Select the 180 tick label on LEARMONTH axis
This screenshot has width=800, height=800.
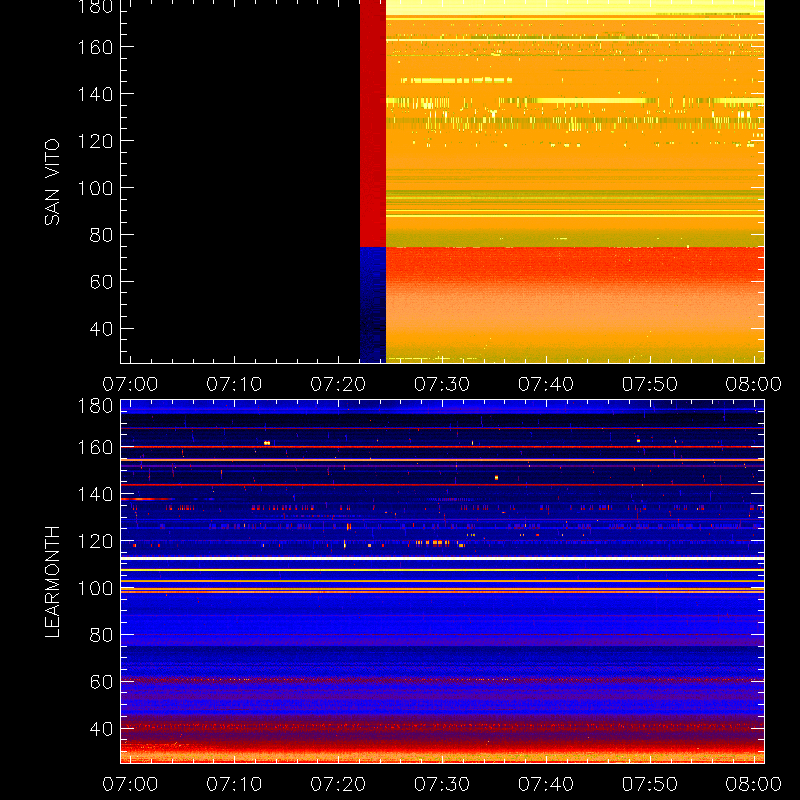tap(95, 406)
